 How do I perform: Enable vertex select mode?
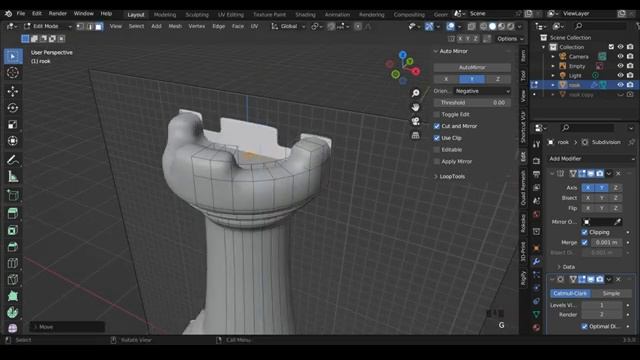click(80, 27)
